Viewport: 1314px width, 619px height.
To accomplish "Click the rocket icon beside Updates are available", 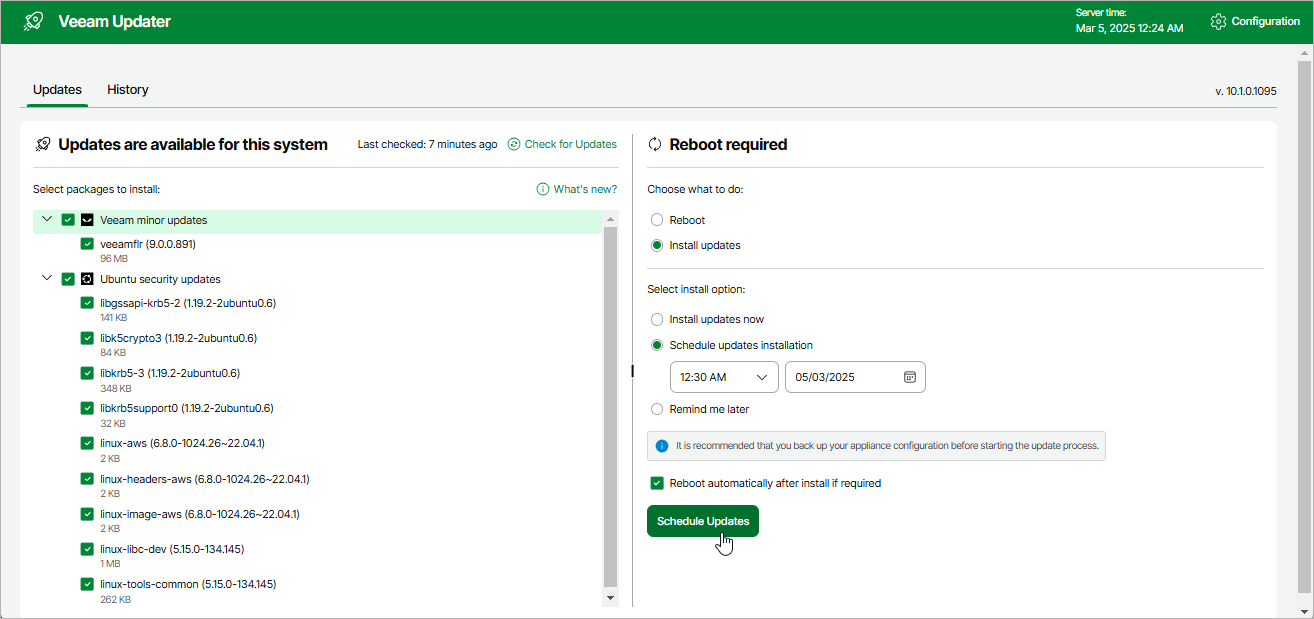I will point(42,144).
